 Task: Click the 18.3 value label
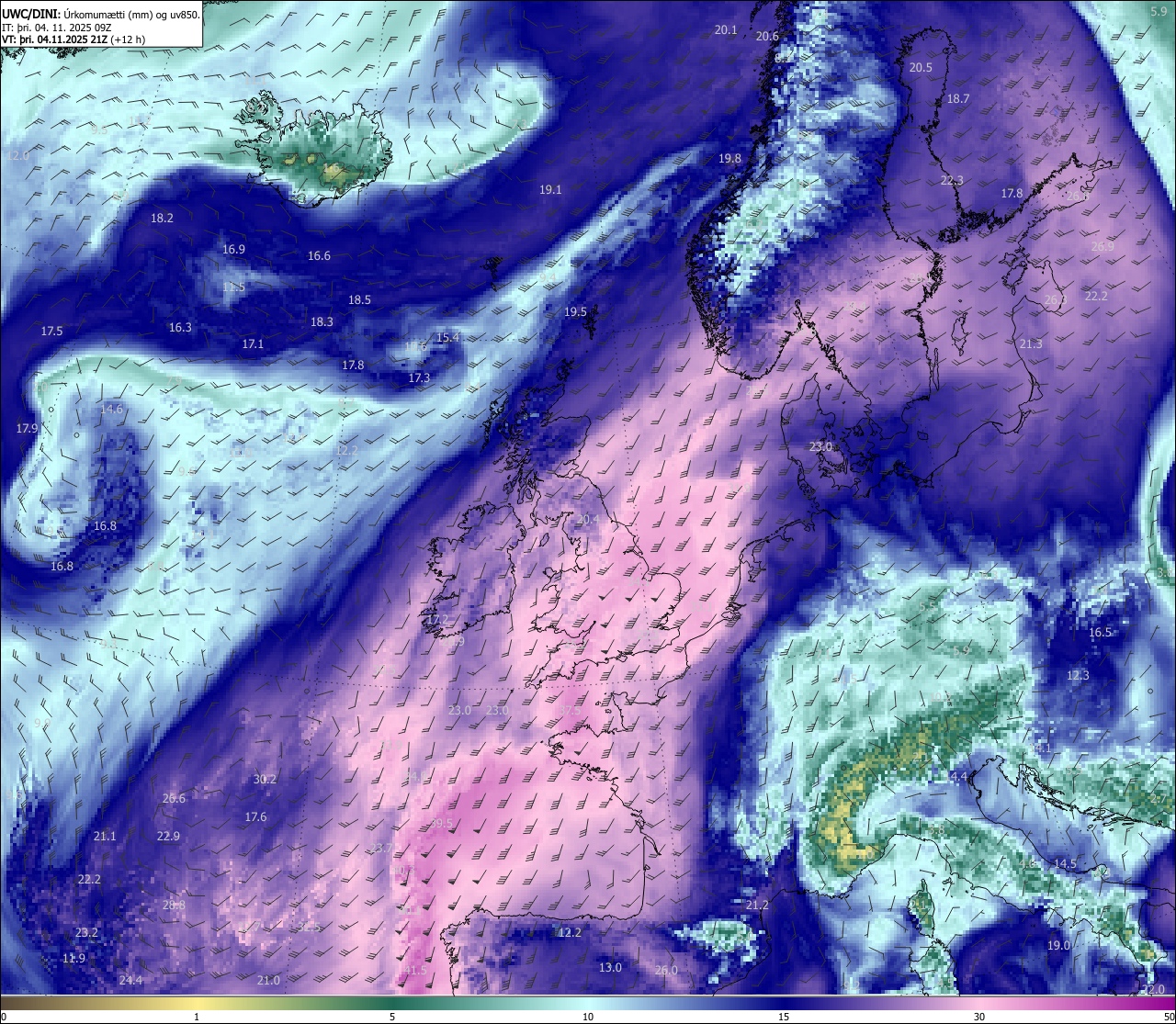[x=322, y=322]
